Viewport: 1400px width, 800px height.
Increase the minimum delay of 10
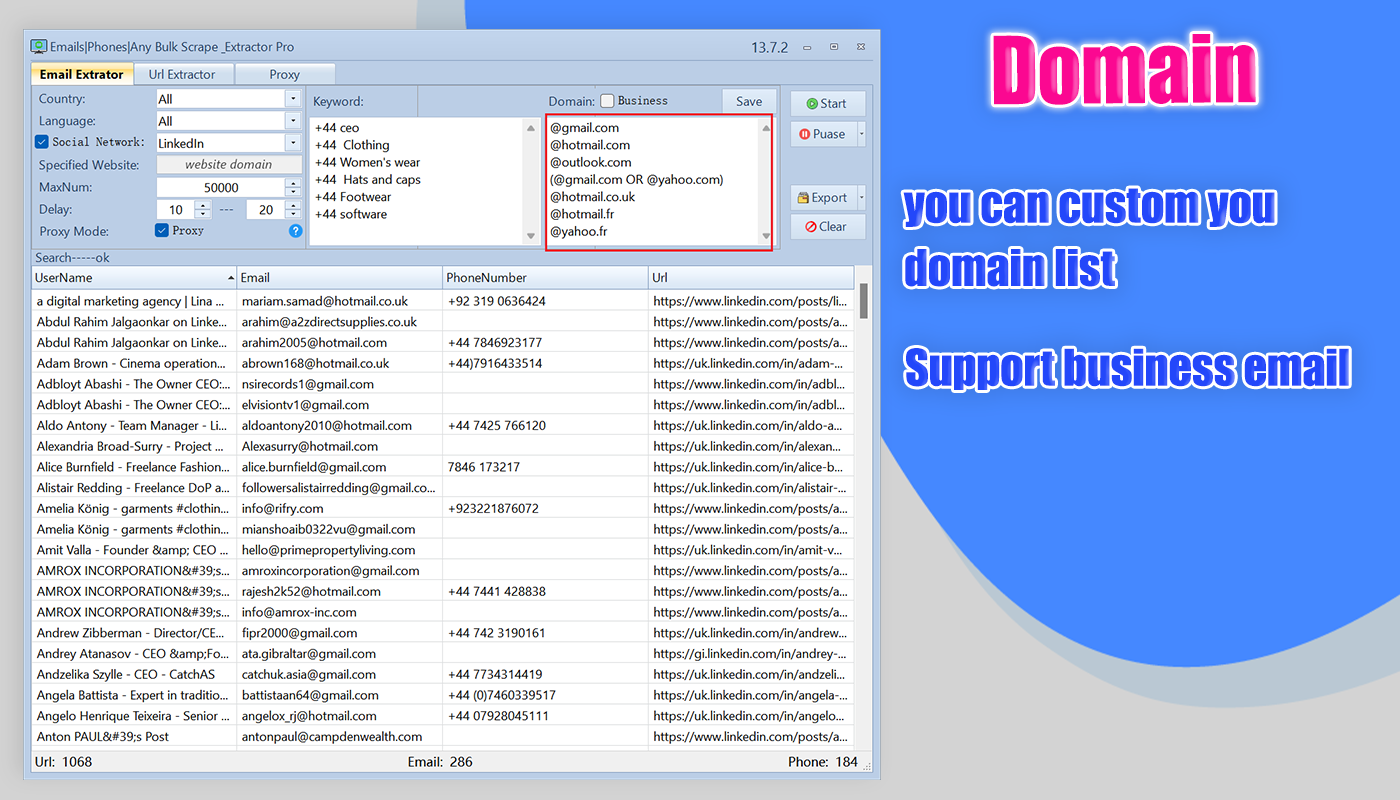(x=203, y=205)
